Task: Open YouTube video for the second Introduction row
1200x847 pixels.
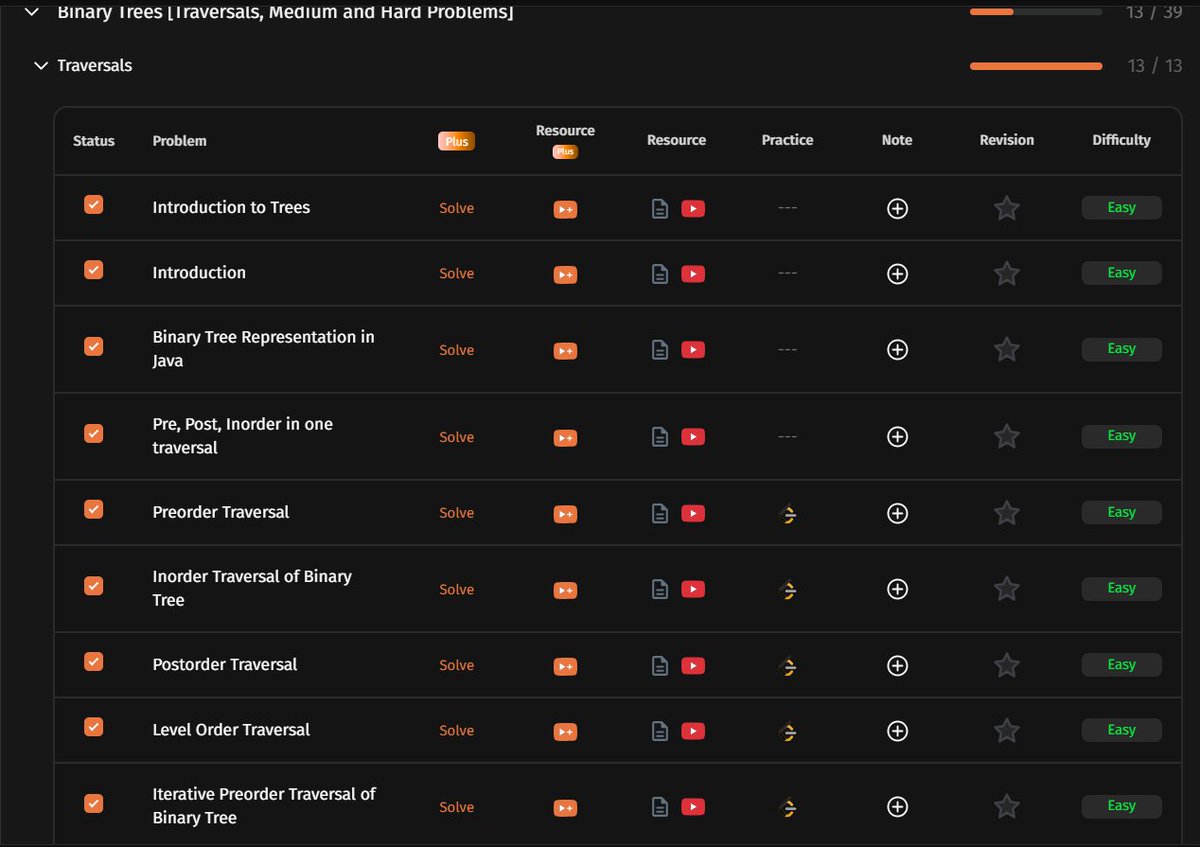Action: [x=693, y=273]
